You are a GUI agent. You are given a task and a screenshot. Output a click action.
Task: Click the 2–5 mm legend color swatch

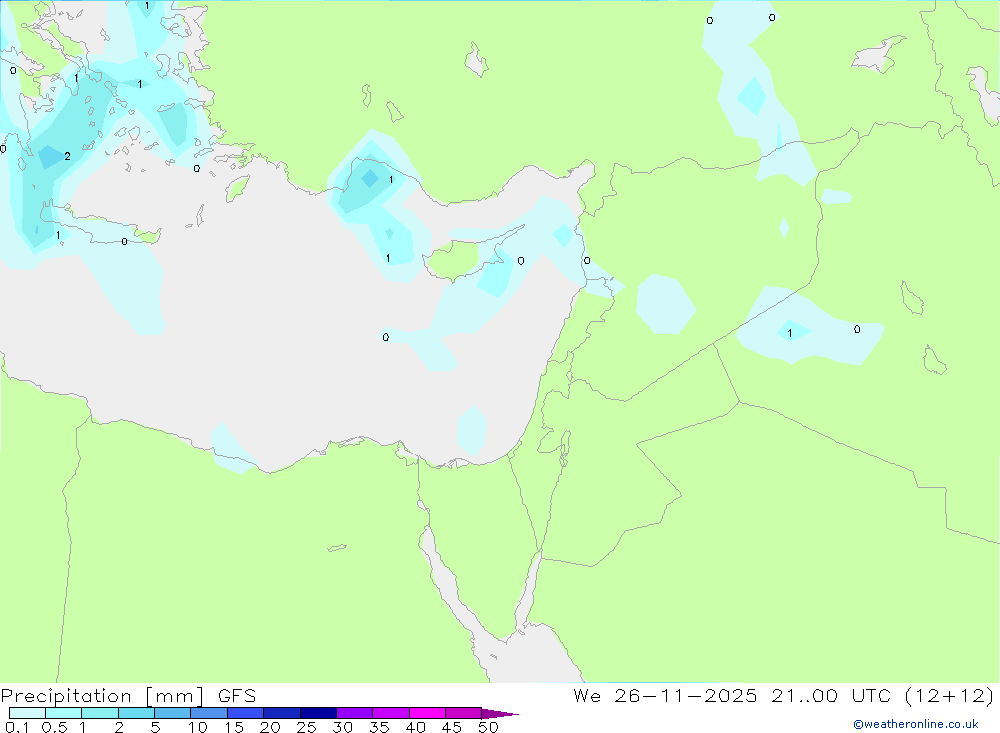(x=136, y=713)
